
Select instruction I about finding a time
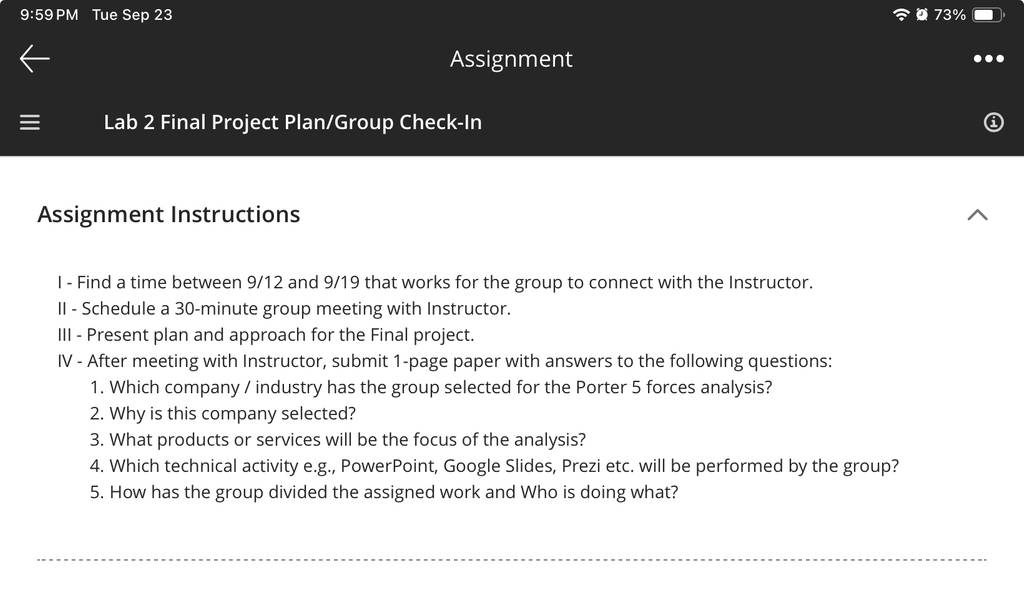[435, 282]
